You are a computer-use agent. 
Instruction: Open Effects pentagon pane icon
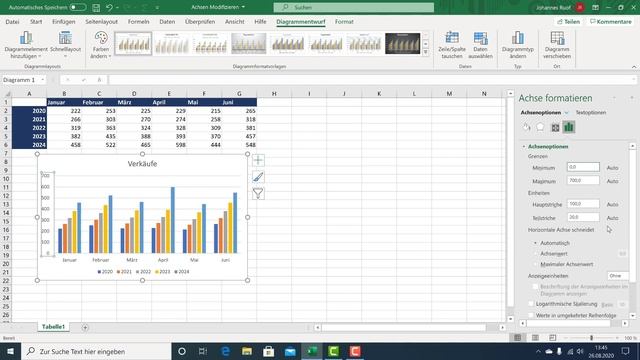[x=540, y=127]
